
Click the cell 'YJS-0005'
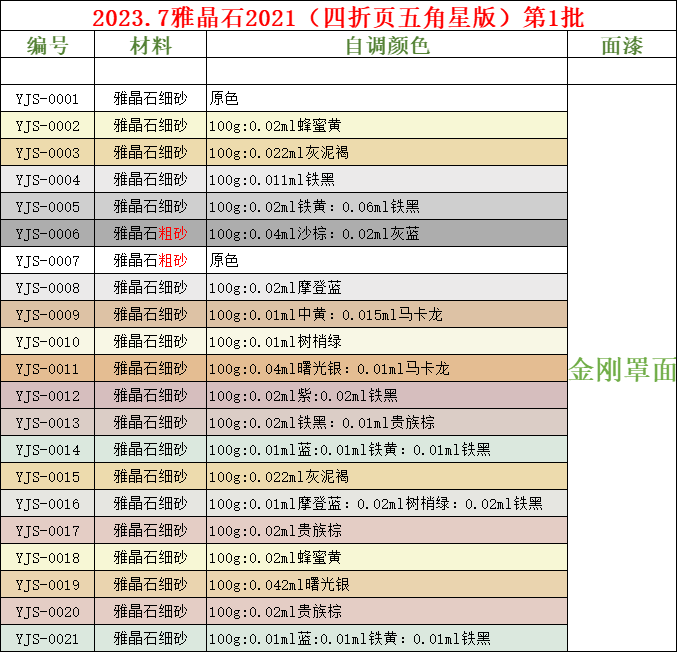click(47, 207)
